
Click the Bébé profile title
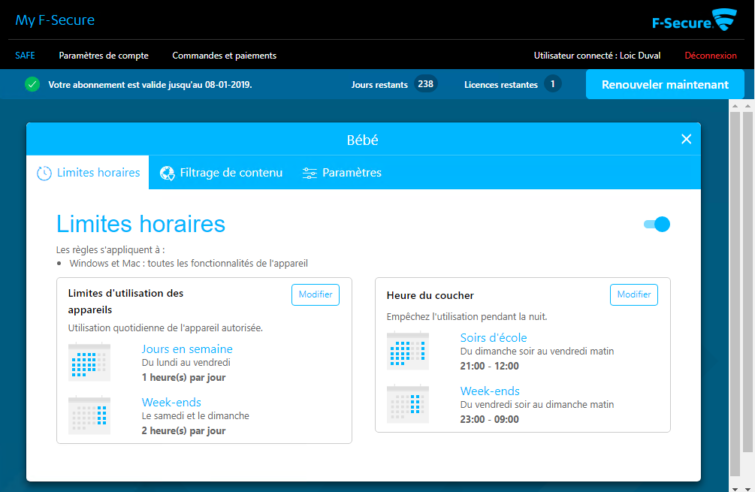click(363, 140)
